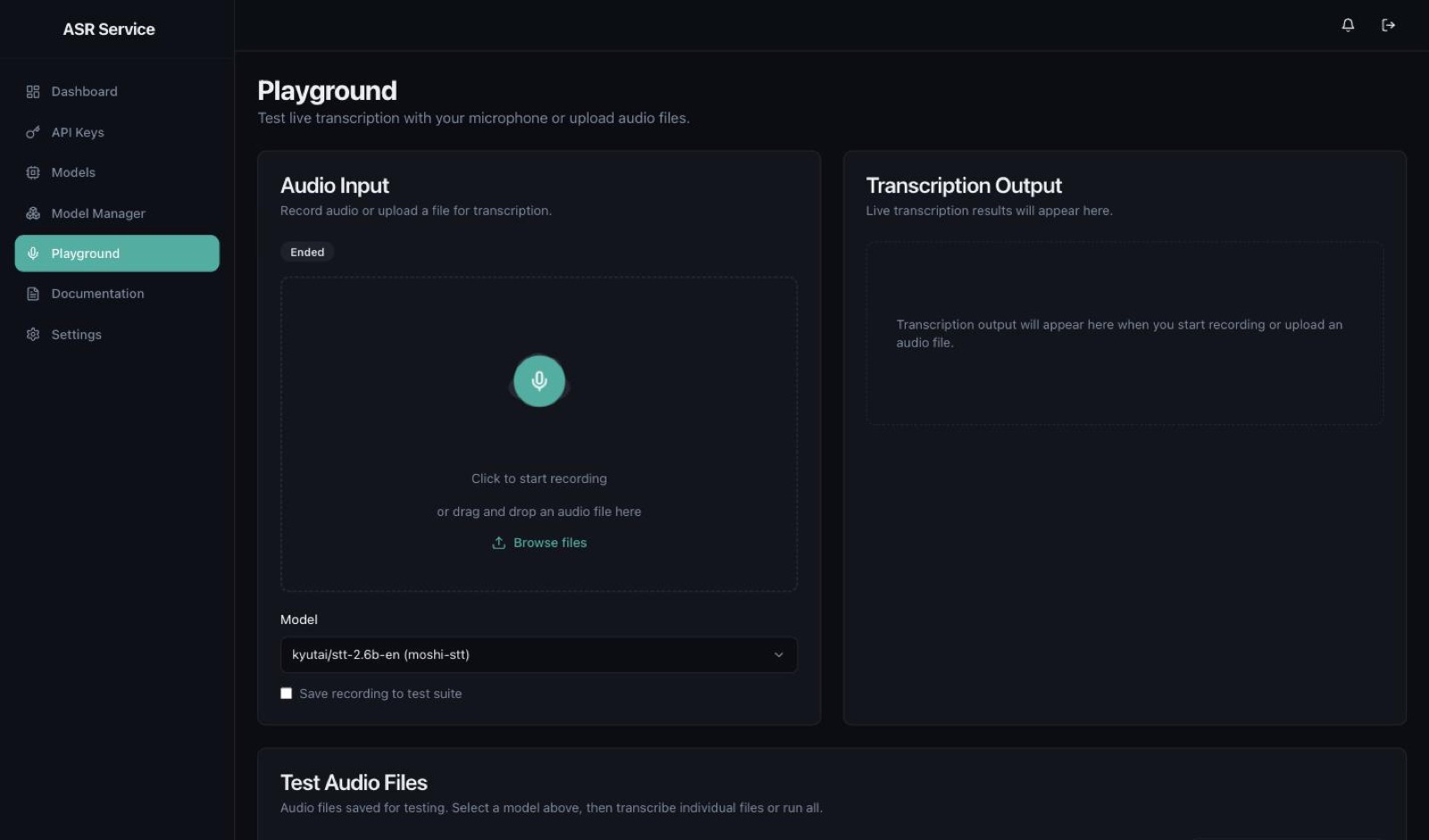
Task: Click the microphone record button
Action: coord(539,381)
